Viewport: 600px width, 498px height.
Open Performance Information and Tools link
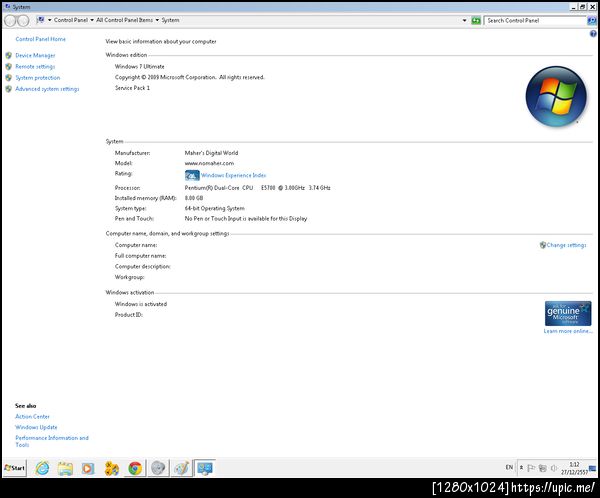click(x=52, y=441)
